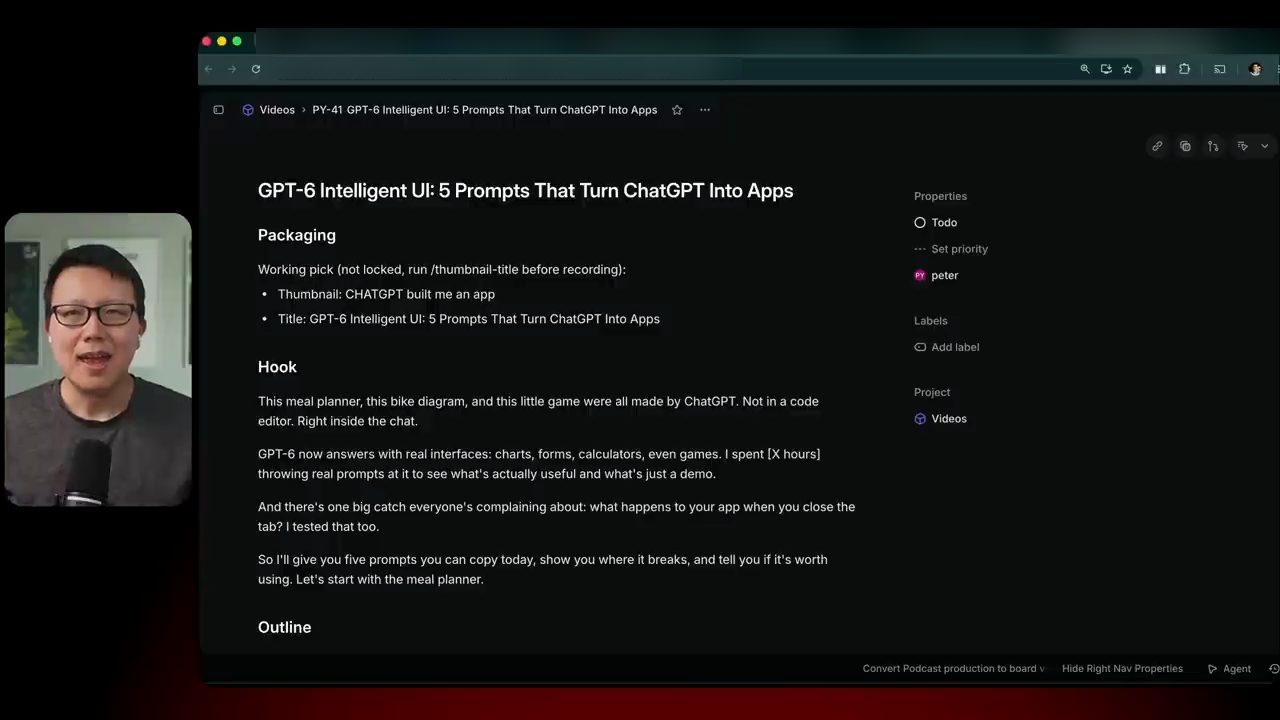1280x720 pixels.
Task: Open the Videos project property
Action: (940, 419)
